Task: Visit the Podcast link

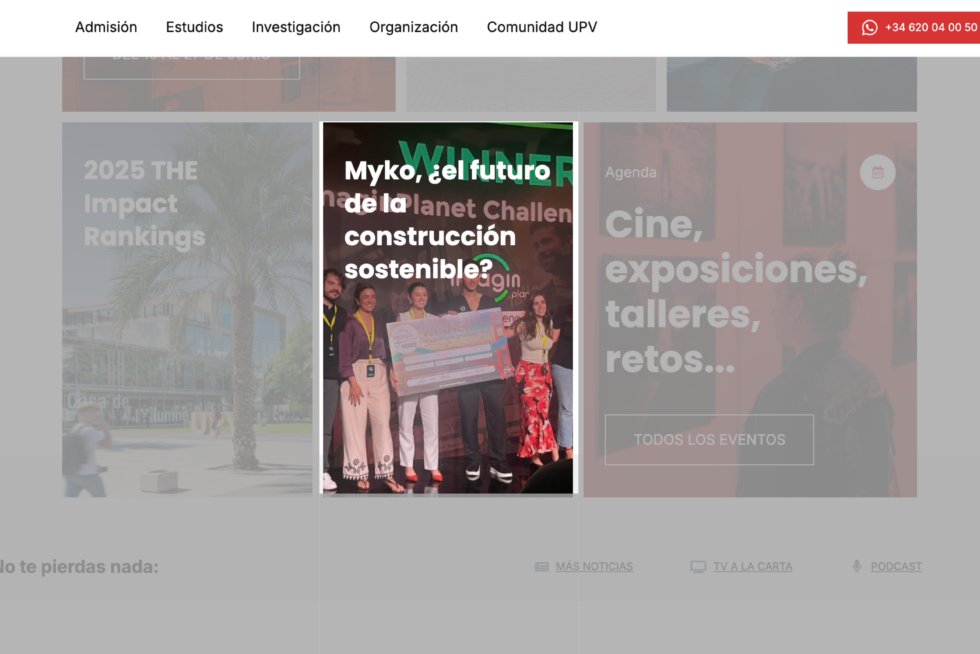Action: click(896, 567)
